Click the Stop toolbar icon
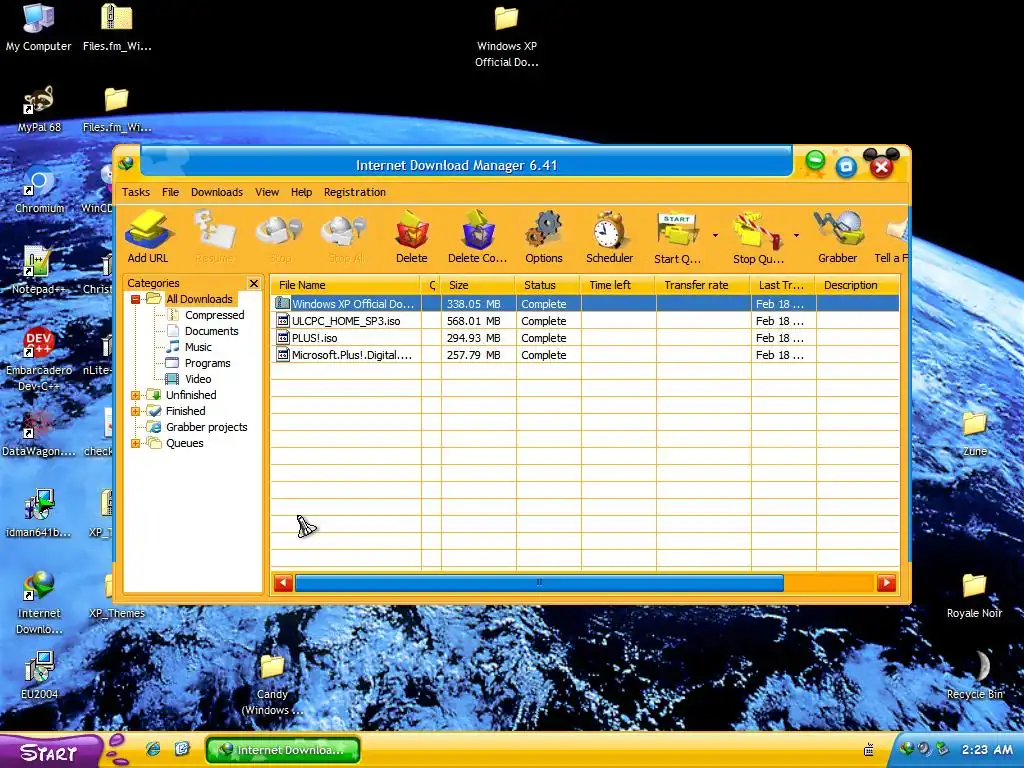Image resolution: width=1024 pixels, height=768 pixels. click(x=280, y=236)
